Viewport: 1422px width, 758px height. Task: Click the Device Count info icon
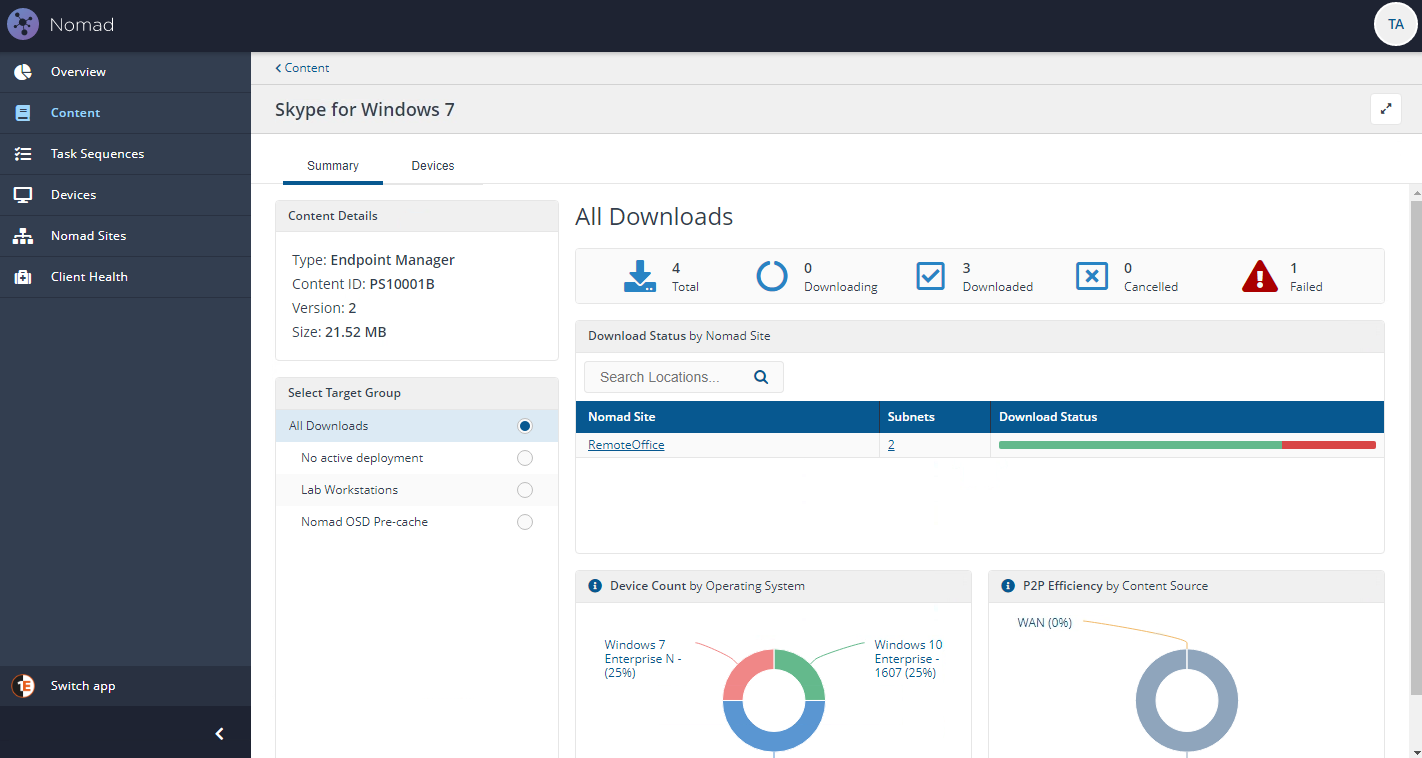pos(595,586)
